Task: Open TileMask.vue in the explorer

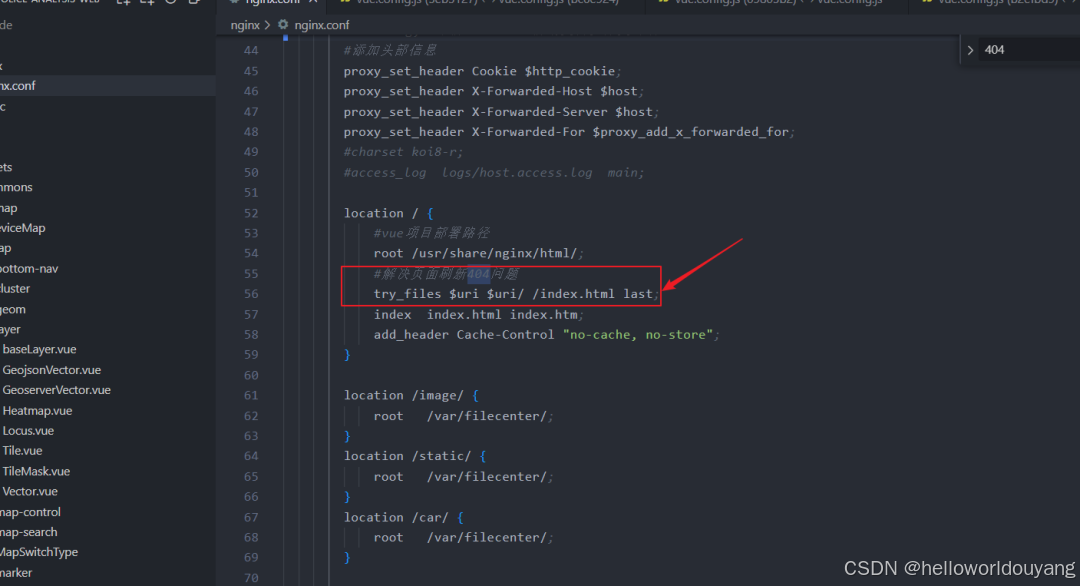Action: tap(36, 471)
